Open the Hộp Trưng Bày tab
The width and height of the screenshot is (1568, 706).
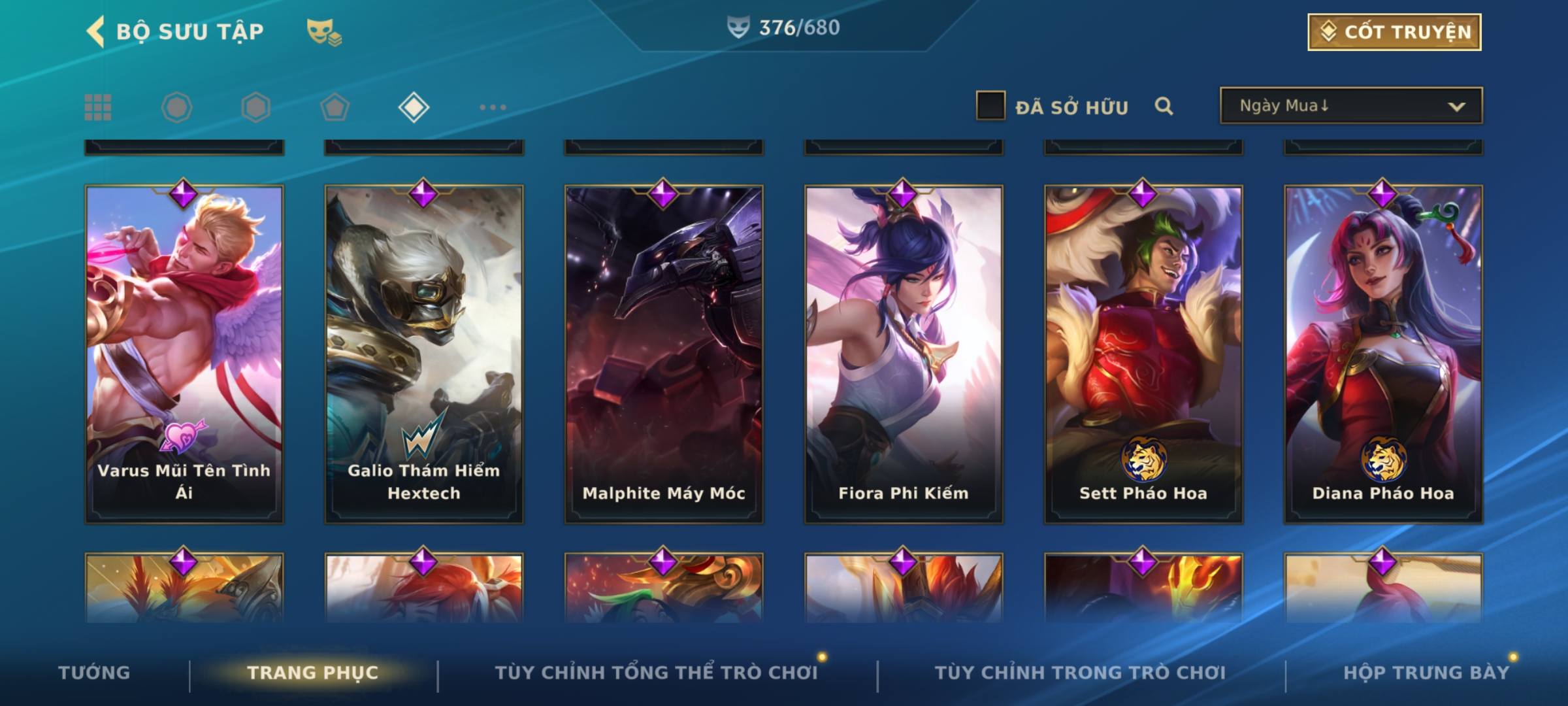coord(1426,672)
